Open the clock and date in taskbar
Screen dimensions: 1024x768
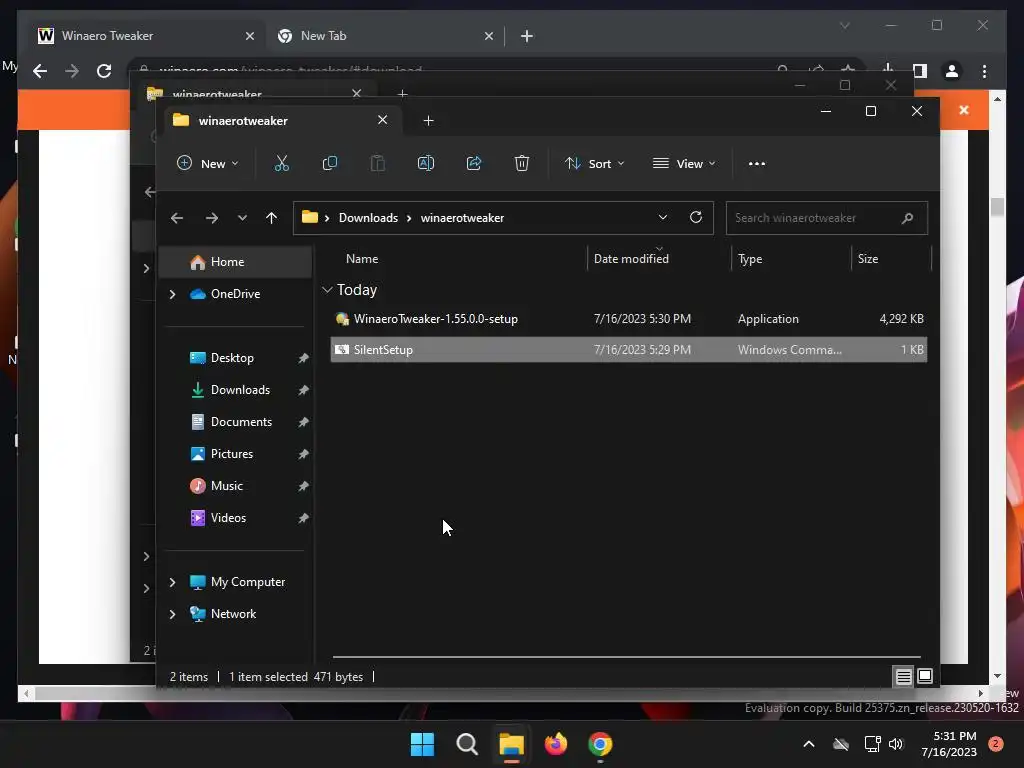coord(949,744)
